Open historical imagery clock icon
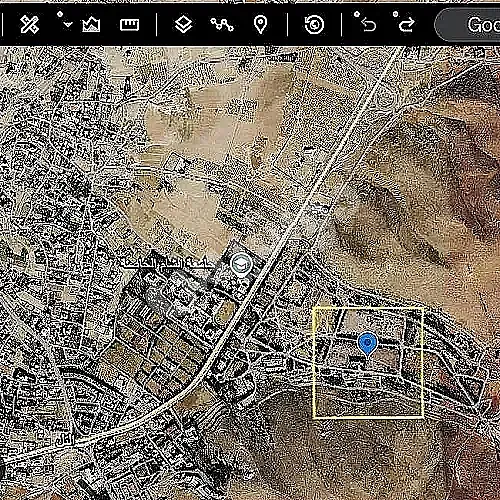The height and width of the screenshot is (500, 500). pyautogui.click(x=314, y=24)
